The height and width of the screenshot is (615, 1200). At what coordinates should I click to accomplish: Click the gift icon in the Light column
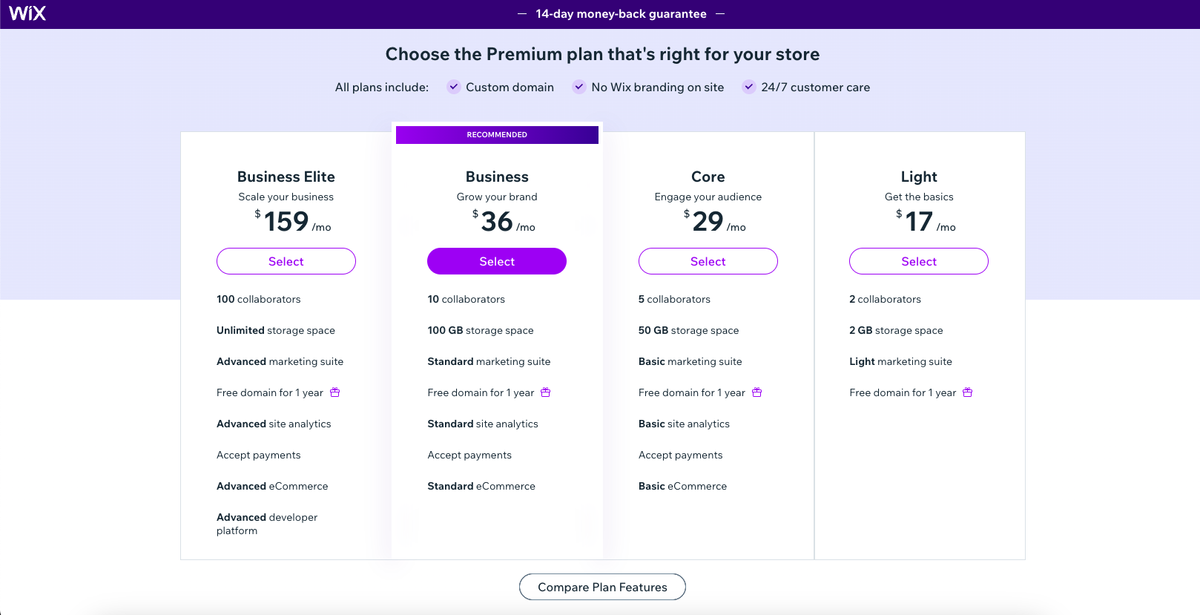pos(966,392)
